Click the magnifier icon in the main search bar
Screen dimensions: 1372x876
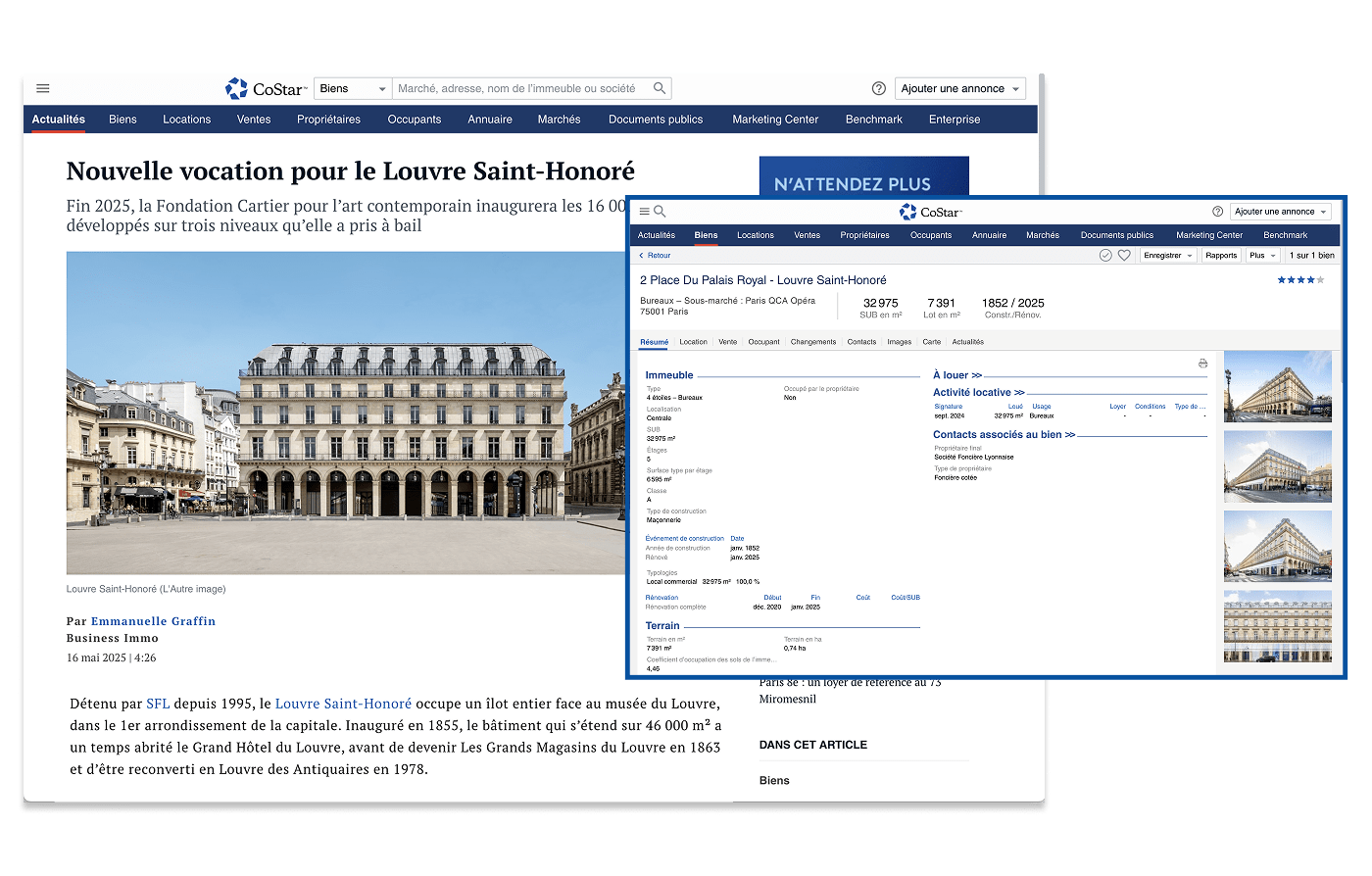660,88
